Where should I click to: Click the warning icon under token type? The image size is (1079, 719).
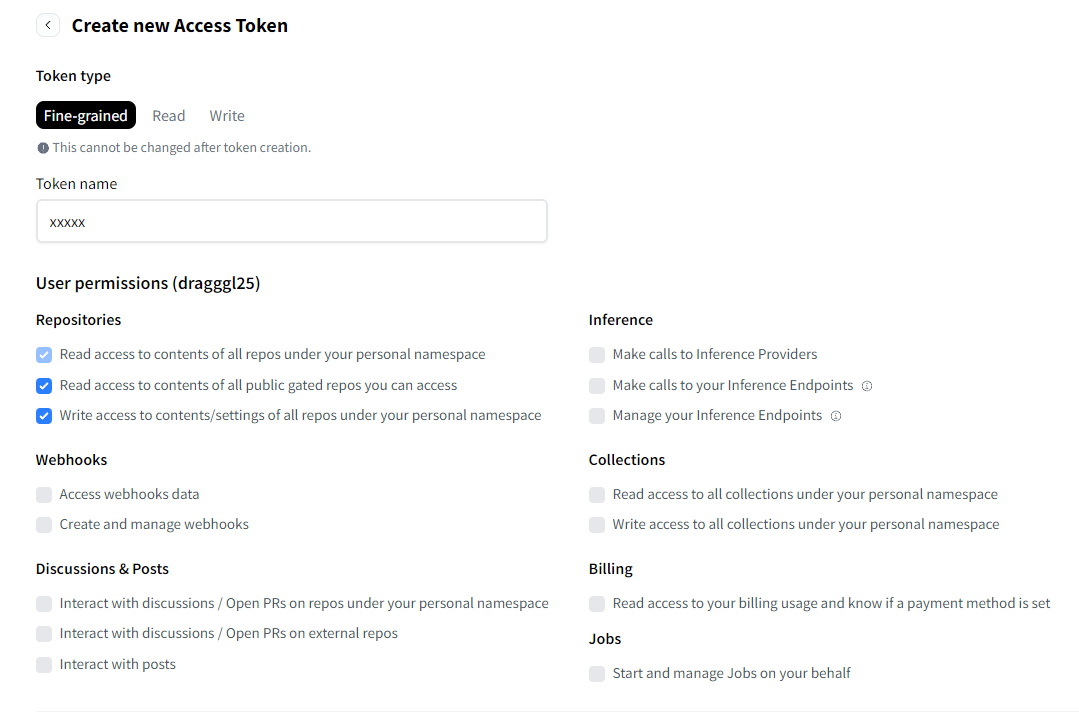click(43, 148)
